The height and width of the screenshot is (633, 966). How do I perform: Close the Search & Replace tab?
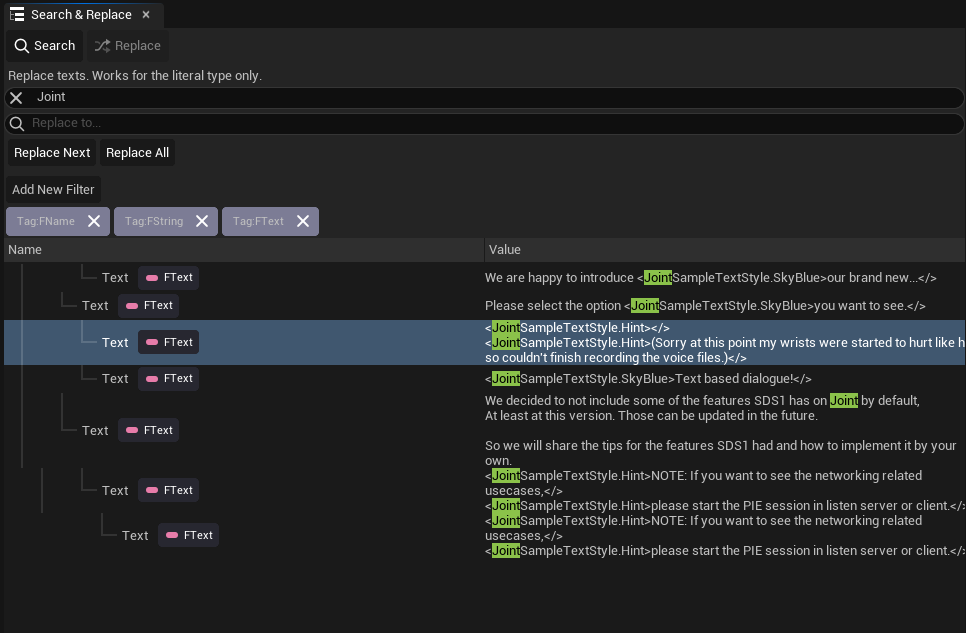[x=146, y=14]
